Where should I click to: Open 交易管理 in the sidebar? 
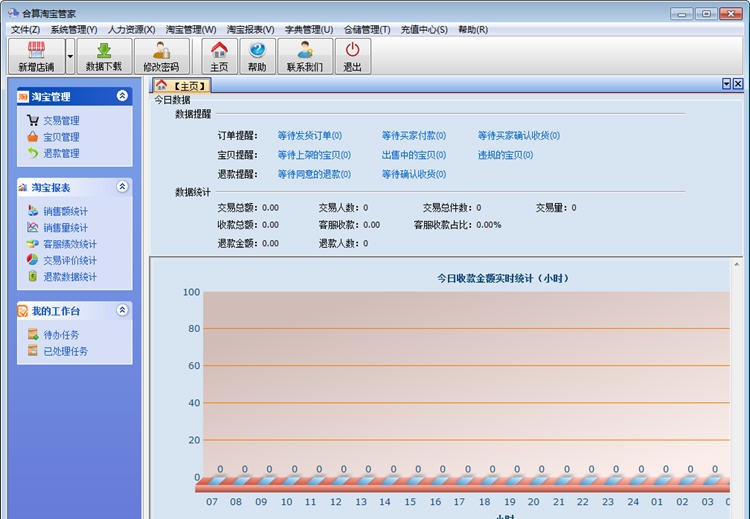[60, 121]
